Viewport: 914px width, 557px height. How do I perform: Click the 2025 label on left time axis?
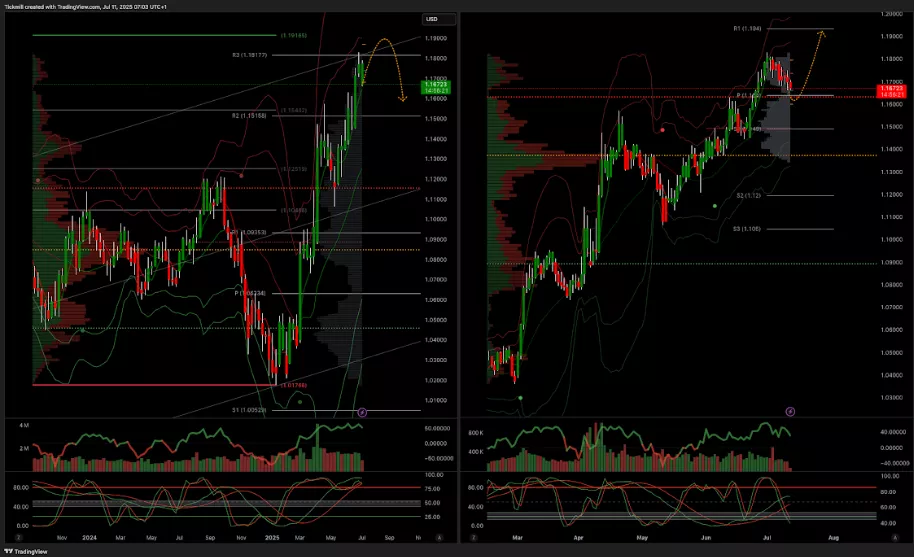point(270,538)
